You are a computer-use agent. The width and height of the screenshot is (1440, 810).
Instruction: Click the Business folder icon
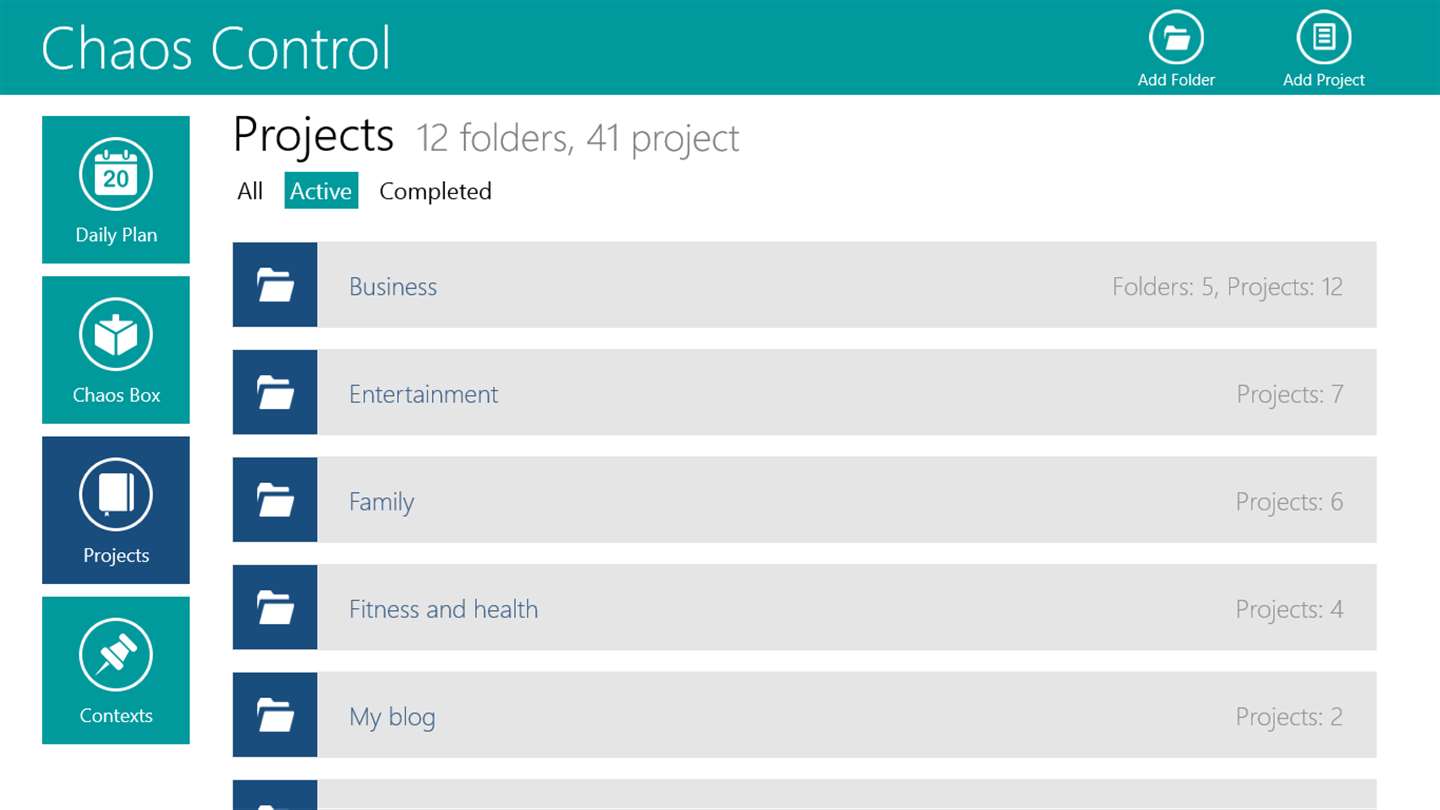click(x=275, y=285)
